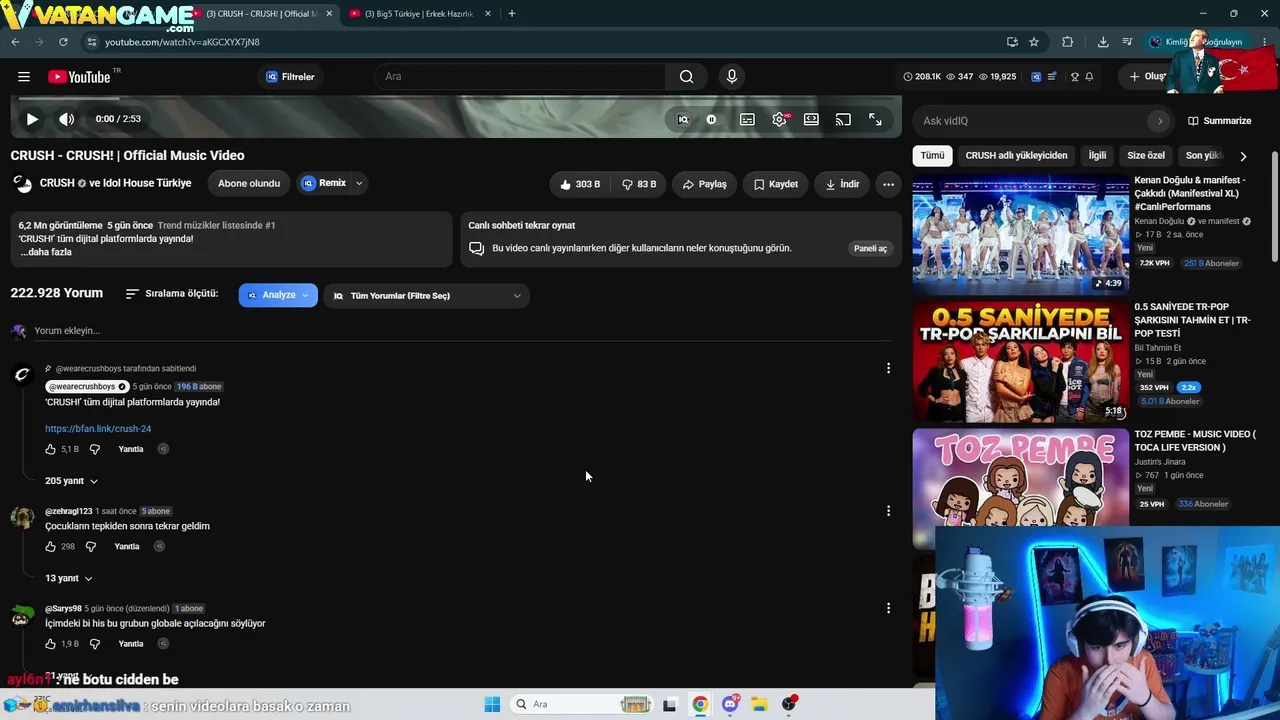
Task: Open video player settings gear
Action: 779,119
